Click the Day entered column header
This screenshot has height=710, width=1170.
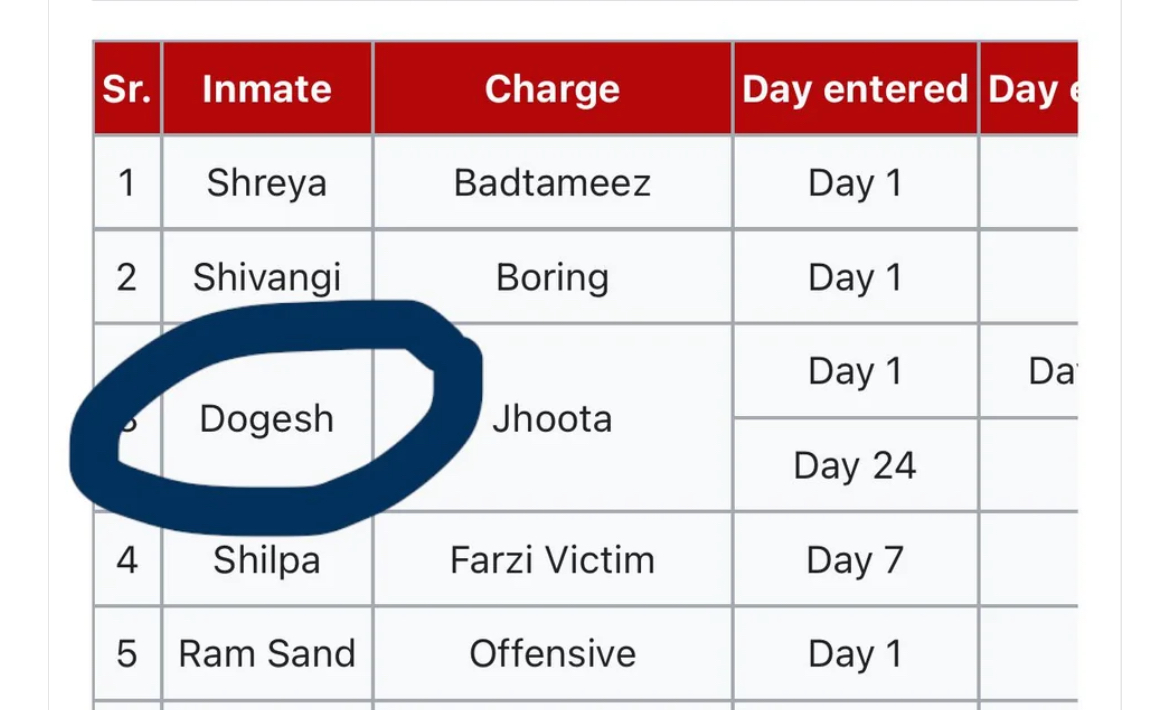pyautogui.click(x=855, y=88)
